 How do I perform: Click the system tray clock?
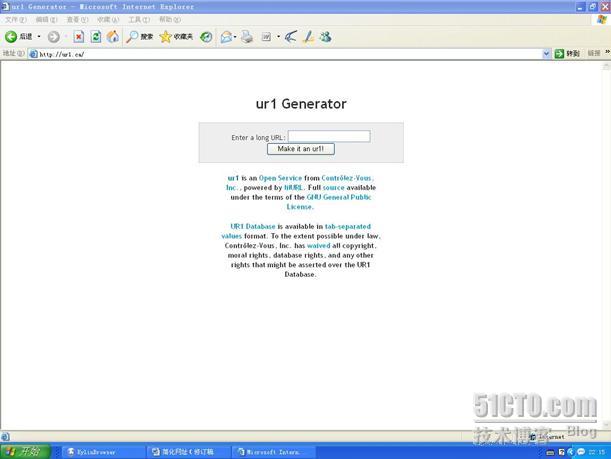(x=597, y=452)
